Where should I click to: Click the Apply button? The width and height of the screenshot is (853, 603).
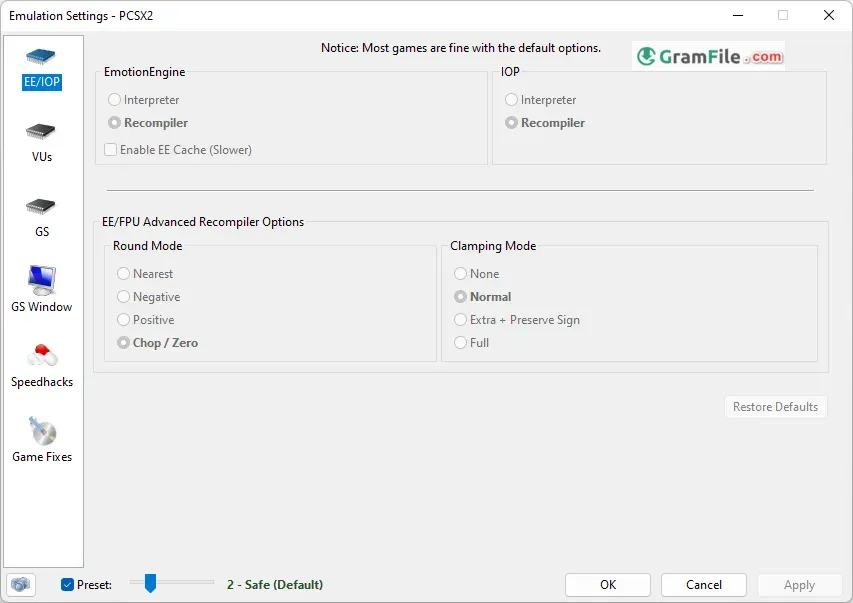pyautogui.click(x=799, y=584)
